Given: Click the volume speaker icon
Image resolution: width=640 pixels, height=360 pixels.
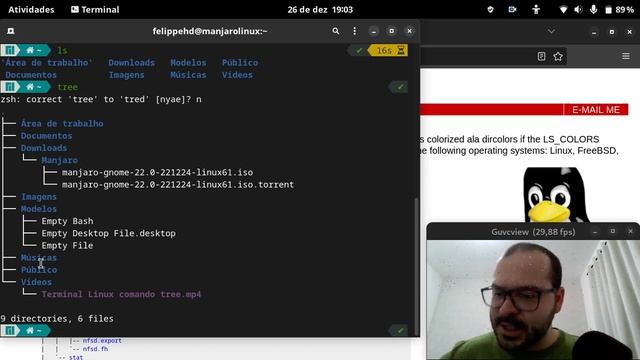Looking at the screenshot, I should point(578,9).
